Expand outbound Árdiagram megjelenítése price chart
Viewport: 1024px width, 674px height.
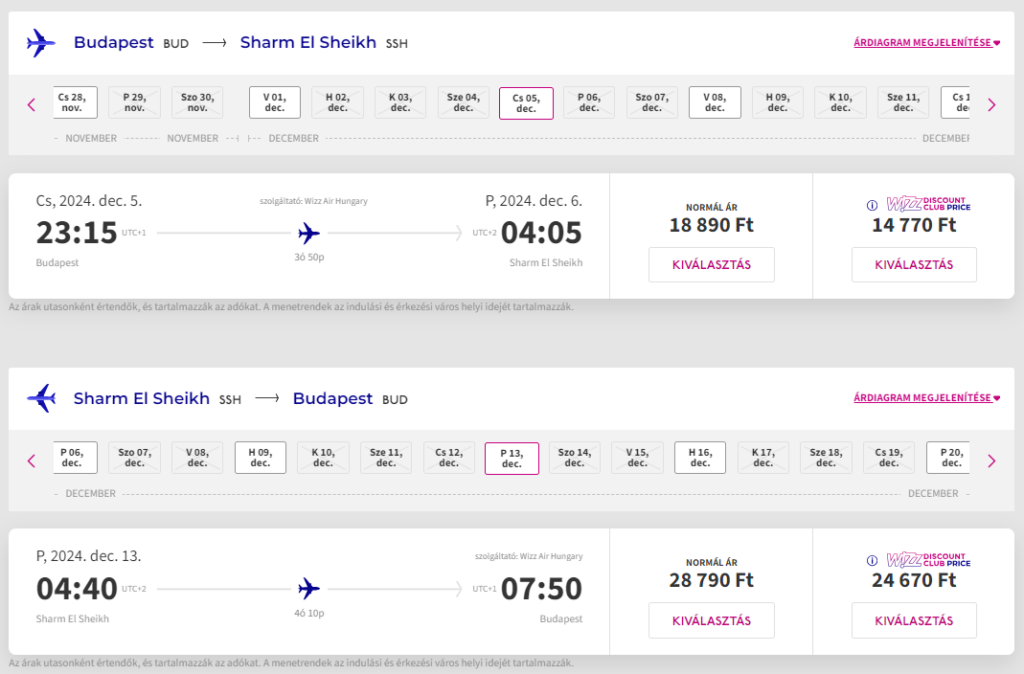(x=926, y=43)
